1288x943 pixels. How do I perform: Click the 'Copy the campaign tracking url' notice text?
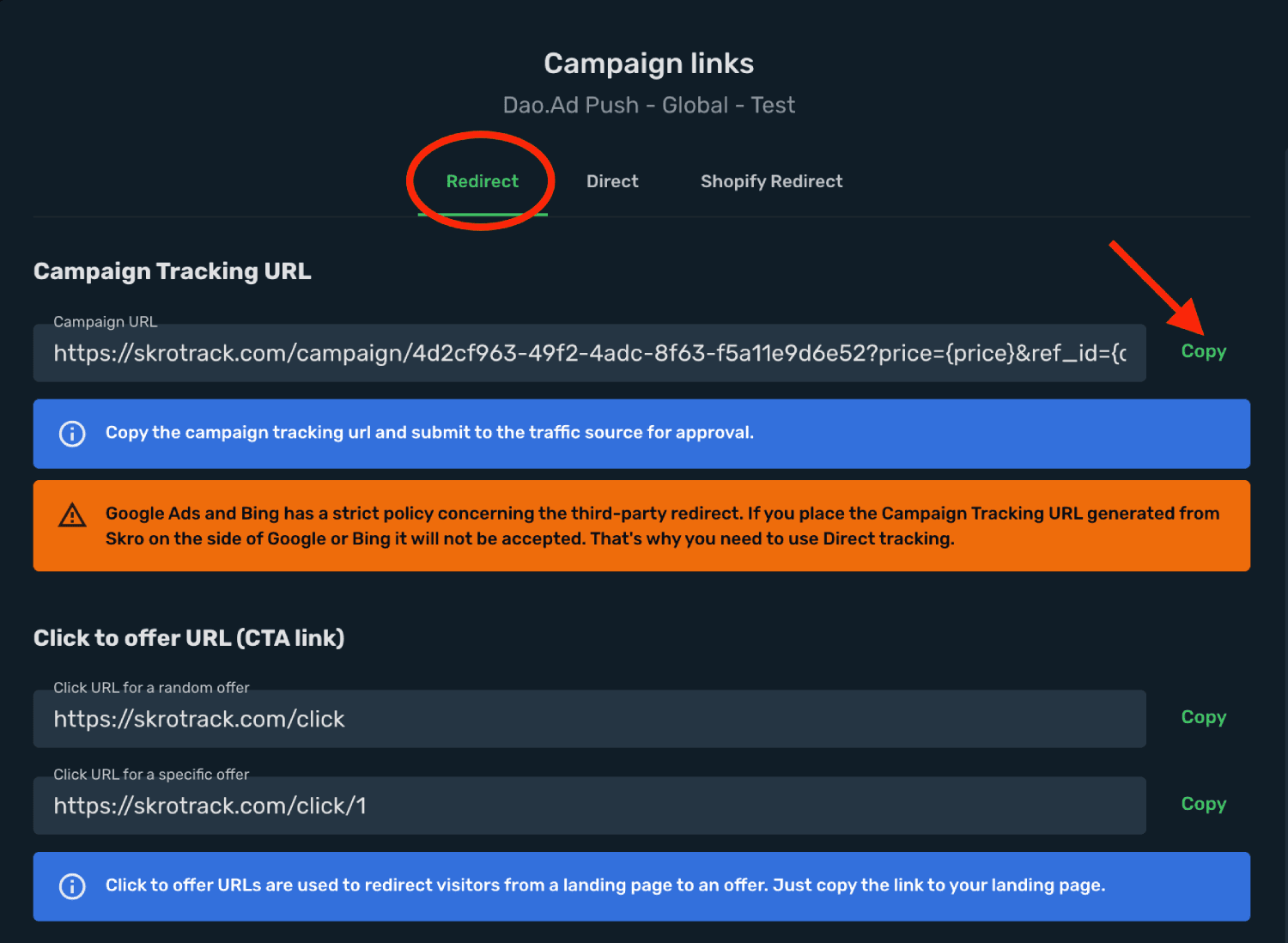pos(429,433)
